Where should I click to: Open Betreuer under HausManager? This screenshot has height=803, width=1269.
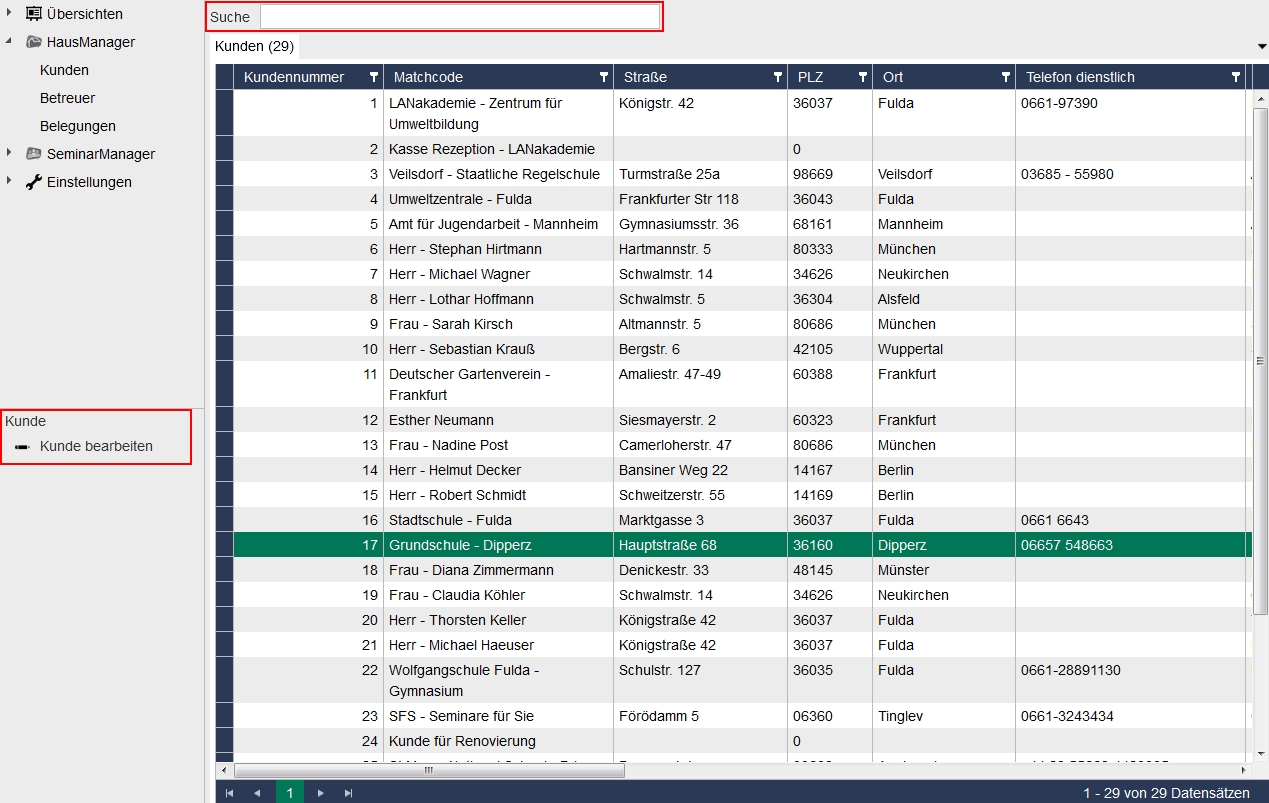click(67, 98)
